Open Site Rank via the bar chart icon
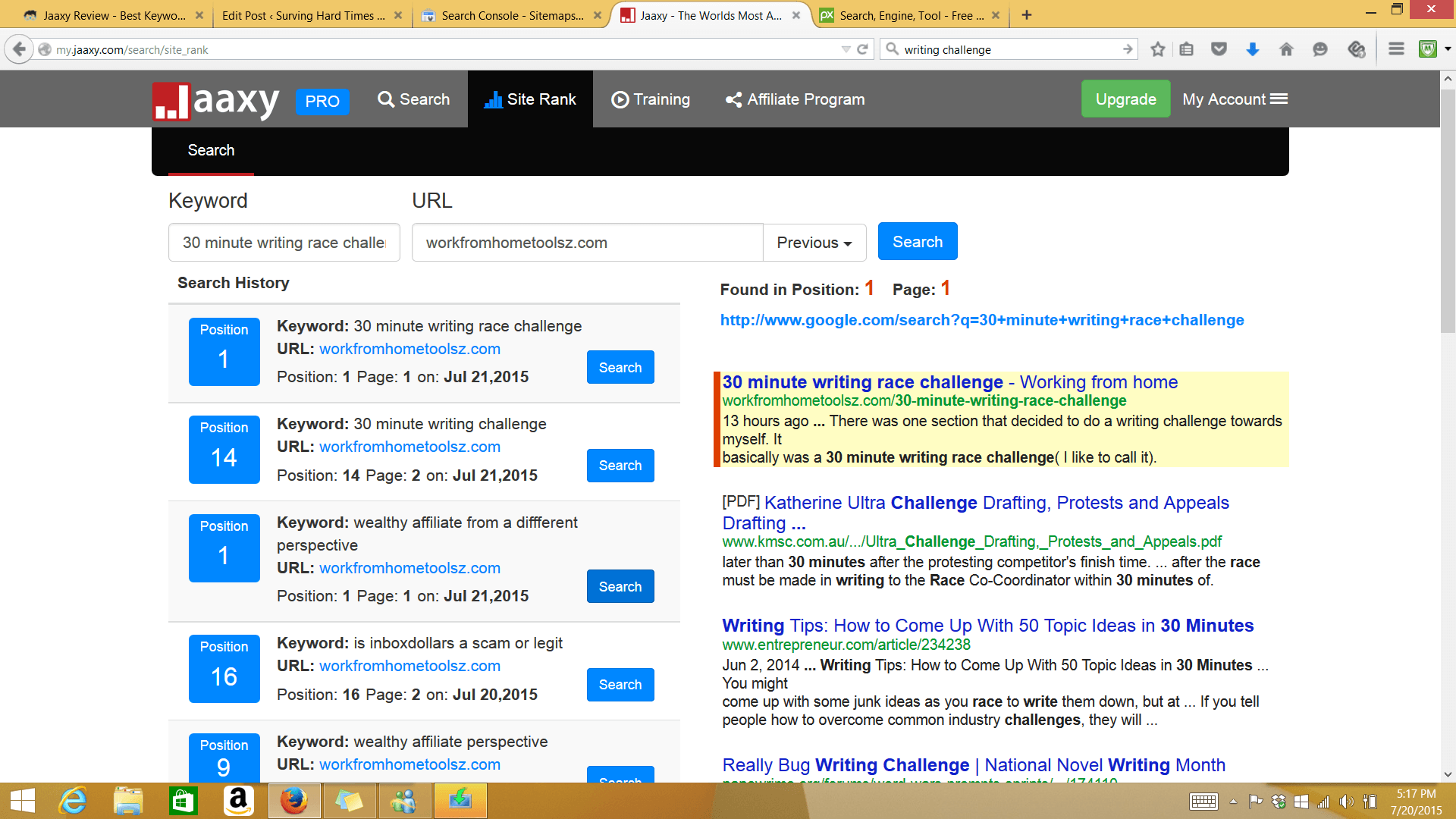The height and width of the screenshot is (819, 1456). click(x=494, y=99)
